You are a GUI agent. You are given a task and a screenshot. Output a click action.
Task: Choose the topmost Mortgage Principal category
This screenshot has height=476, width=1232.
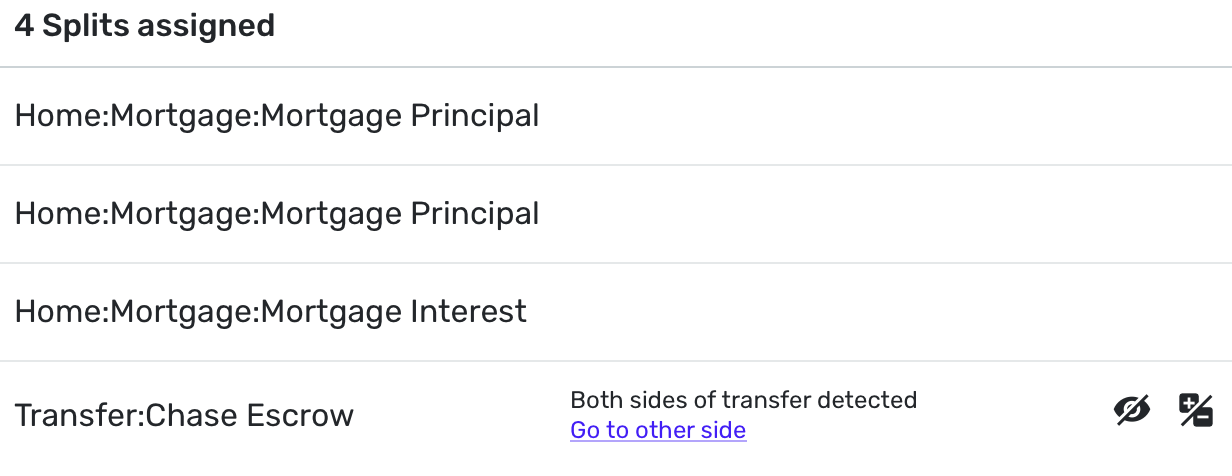pos(277,117)
